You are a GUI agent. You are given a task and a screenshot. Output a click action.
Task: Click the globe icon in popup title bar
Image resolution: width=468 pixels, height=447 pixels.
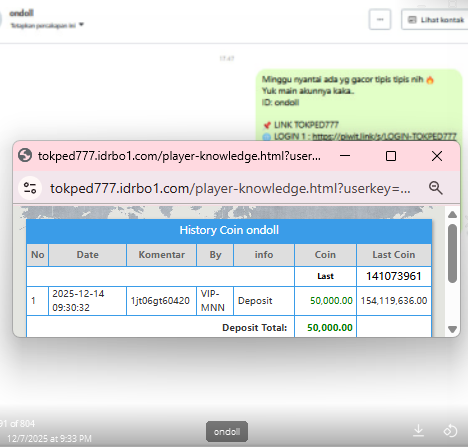pyautogui.click(x=25, y=155)
